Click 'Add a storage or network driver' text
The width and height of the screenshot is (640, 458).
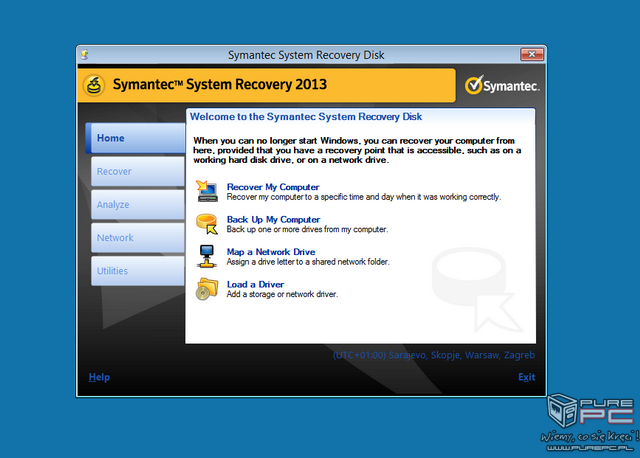point(282,294)
